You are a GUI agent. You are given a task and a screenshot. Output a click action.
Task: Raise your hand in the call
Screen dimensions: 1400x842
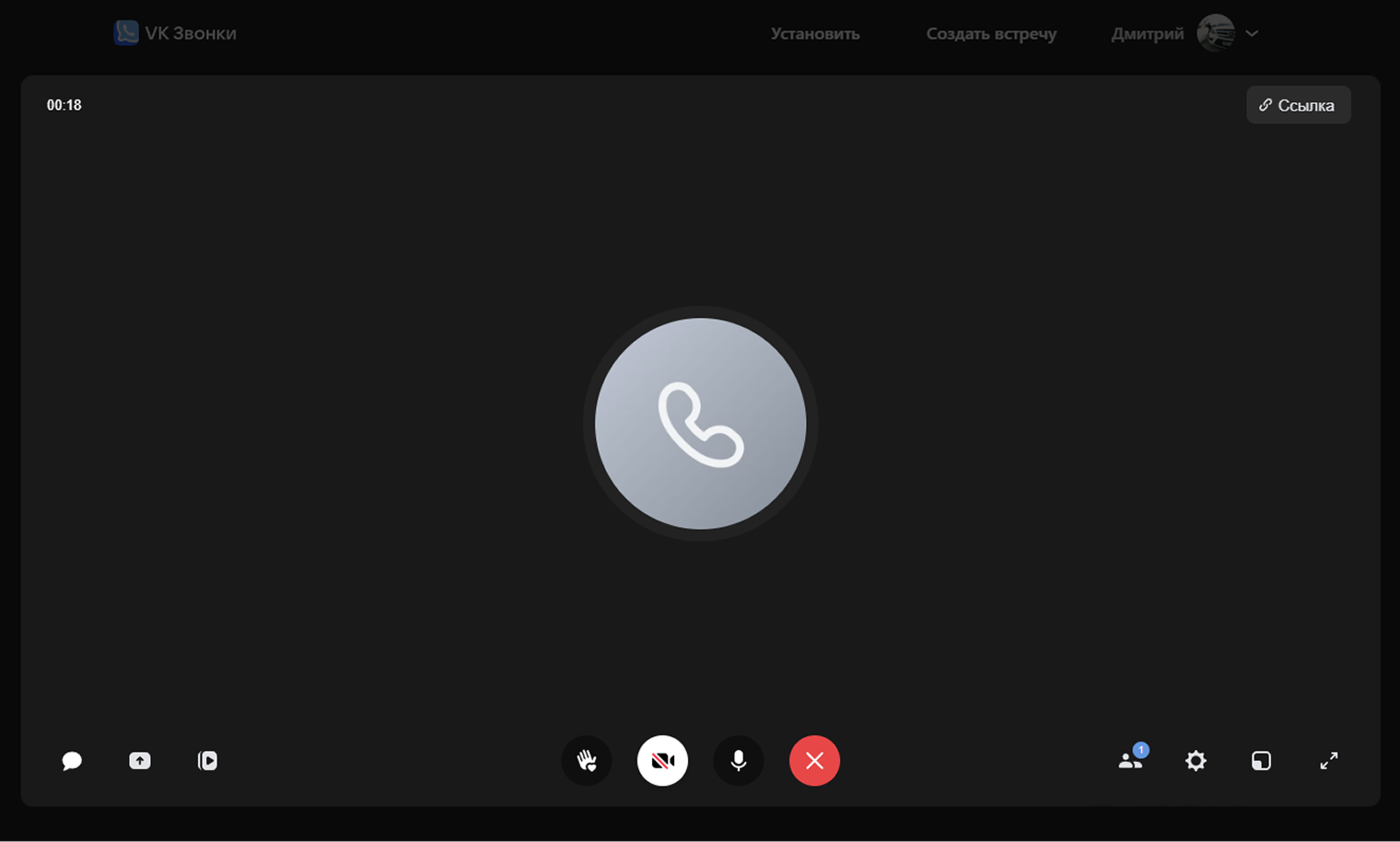click(x=587, y=761)
